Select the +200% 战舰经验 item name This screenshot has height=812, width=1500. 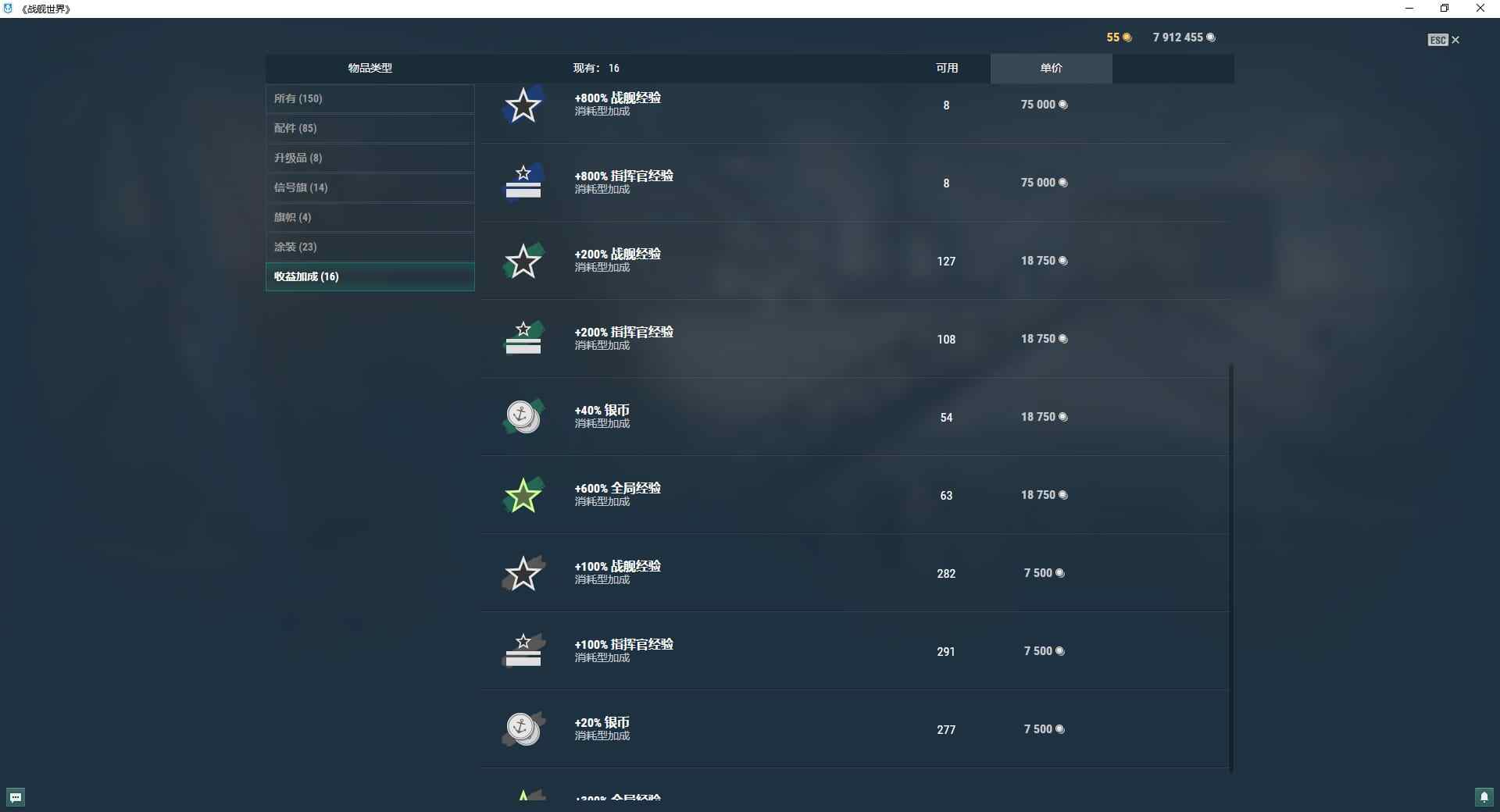click(618, 254)
